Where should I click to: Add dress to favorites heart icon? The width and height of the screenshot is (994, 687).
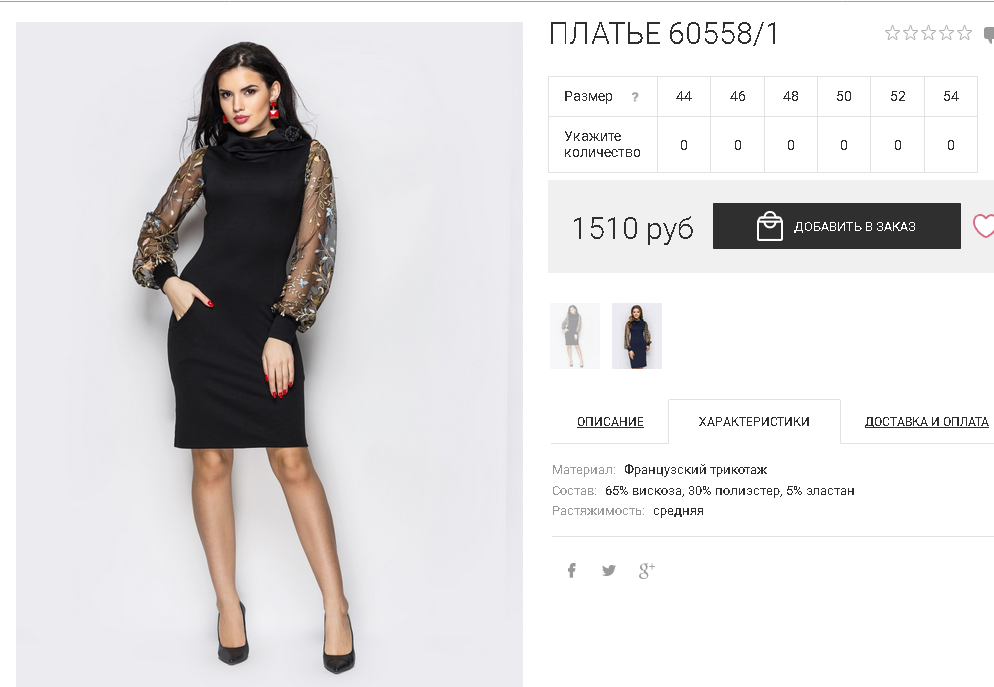point(983,226)
